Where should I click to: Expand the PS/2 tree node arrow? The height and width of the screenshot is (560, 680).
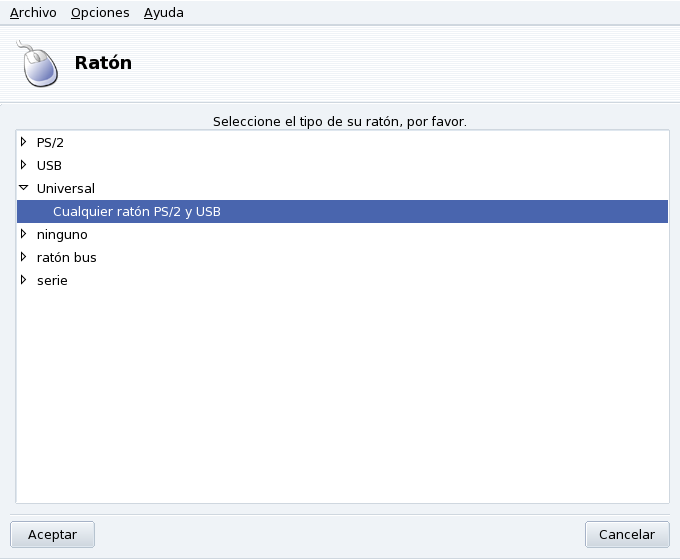[23, 142]
